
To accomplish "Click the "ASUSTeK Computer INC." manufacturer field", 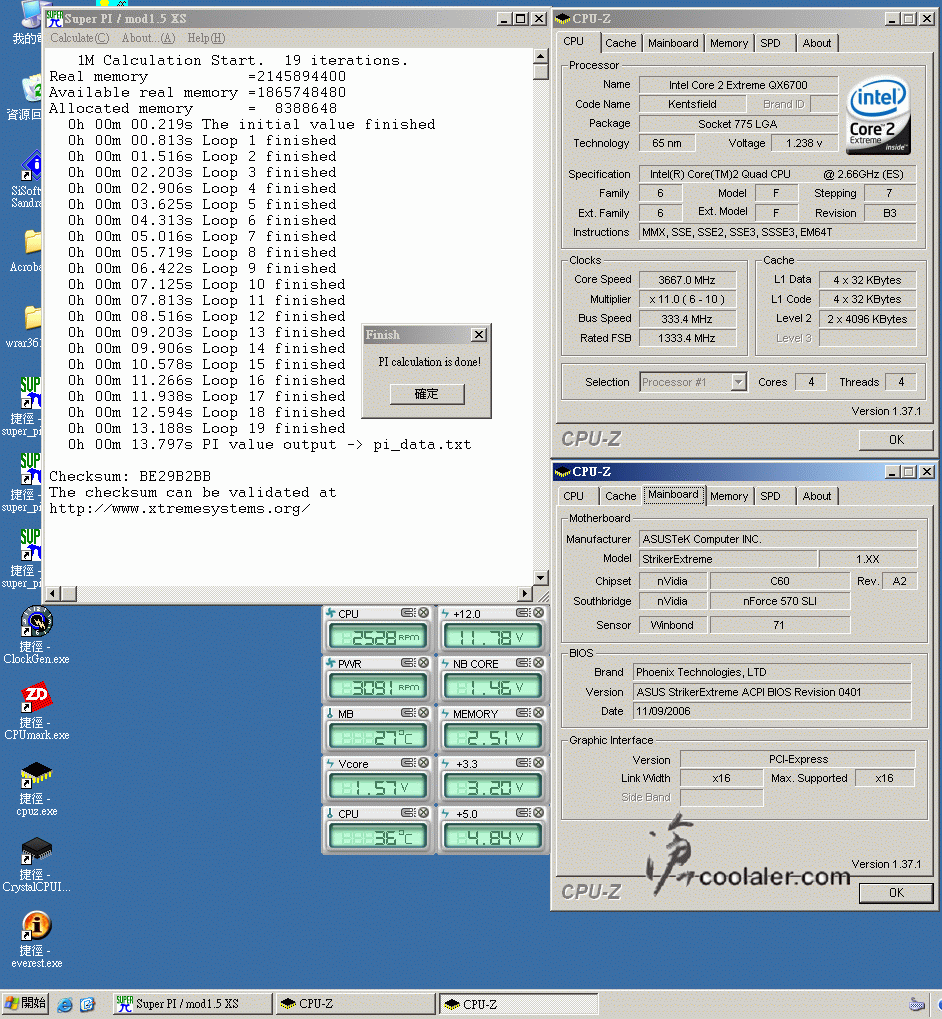I will [x=778, y=539].
